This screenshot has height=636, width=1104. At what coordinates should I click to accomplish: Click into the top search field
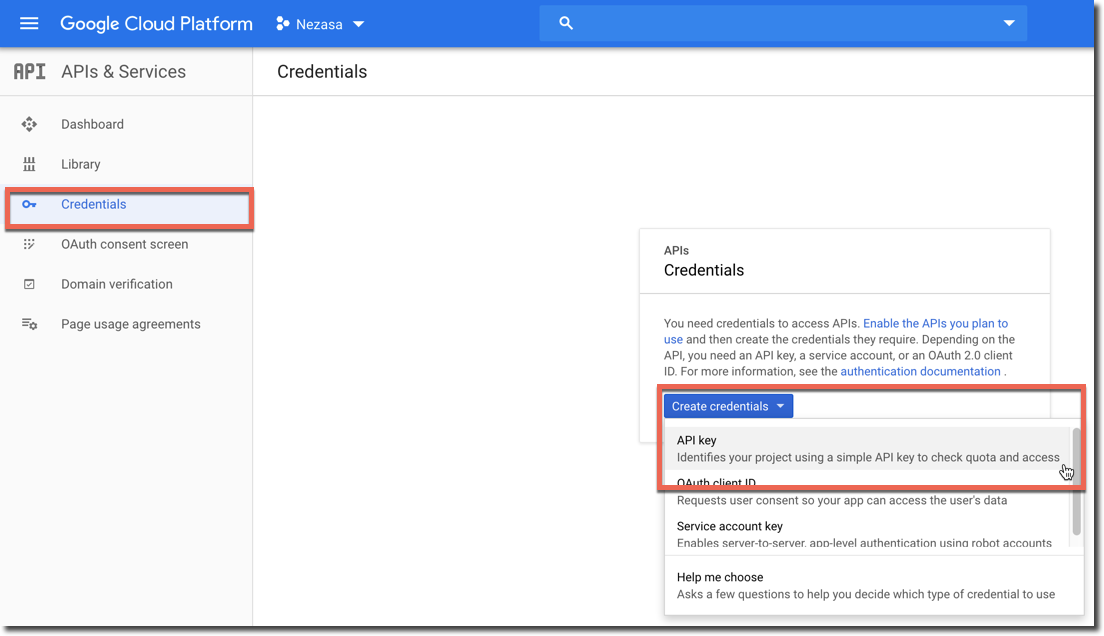pos(783,23)
